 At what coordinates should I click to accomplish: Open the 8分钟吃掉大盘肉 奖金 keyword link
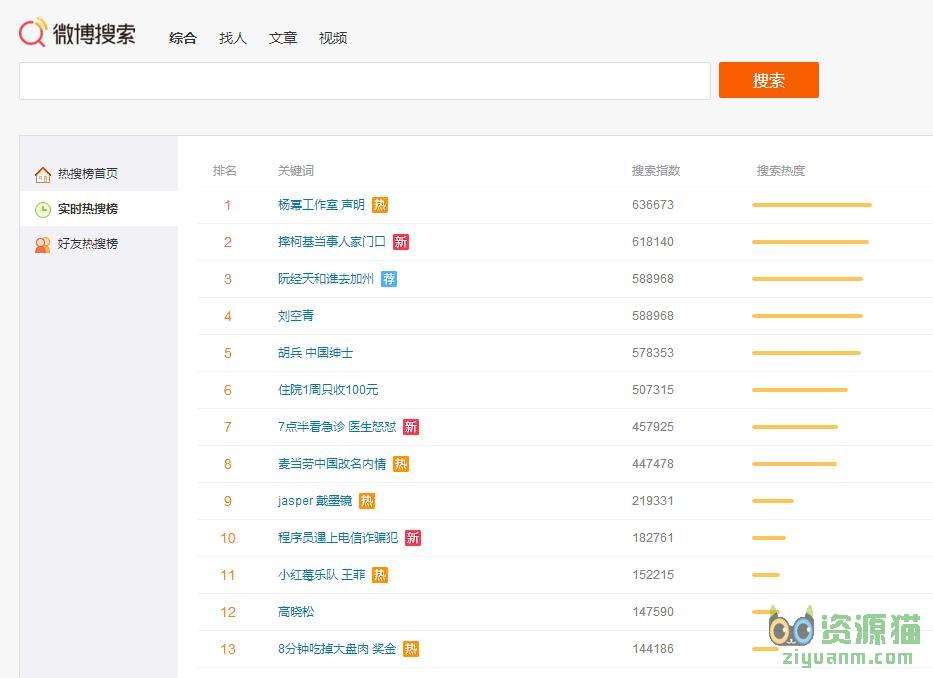337,649
